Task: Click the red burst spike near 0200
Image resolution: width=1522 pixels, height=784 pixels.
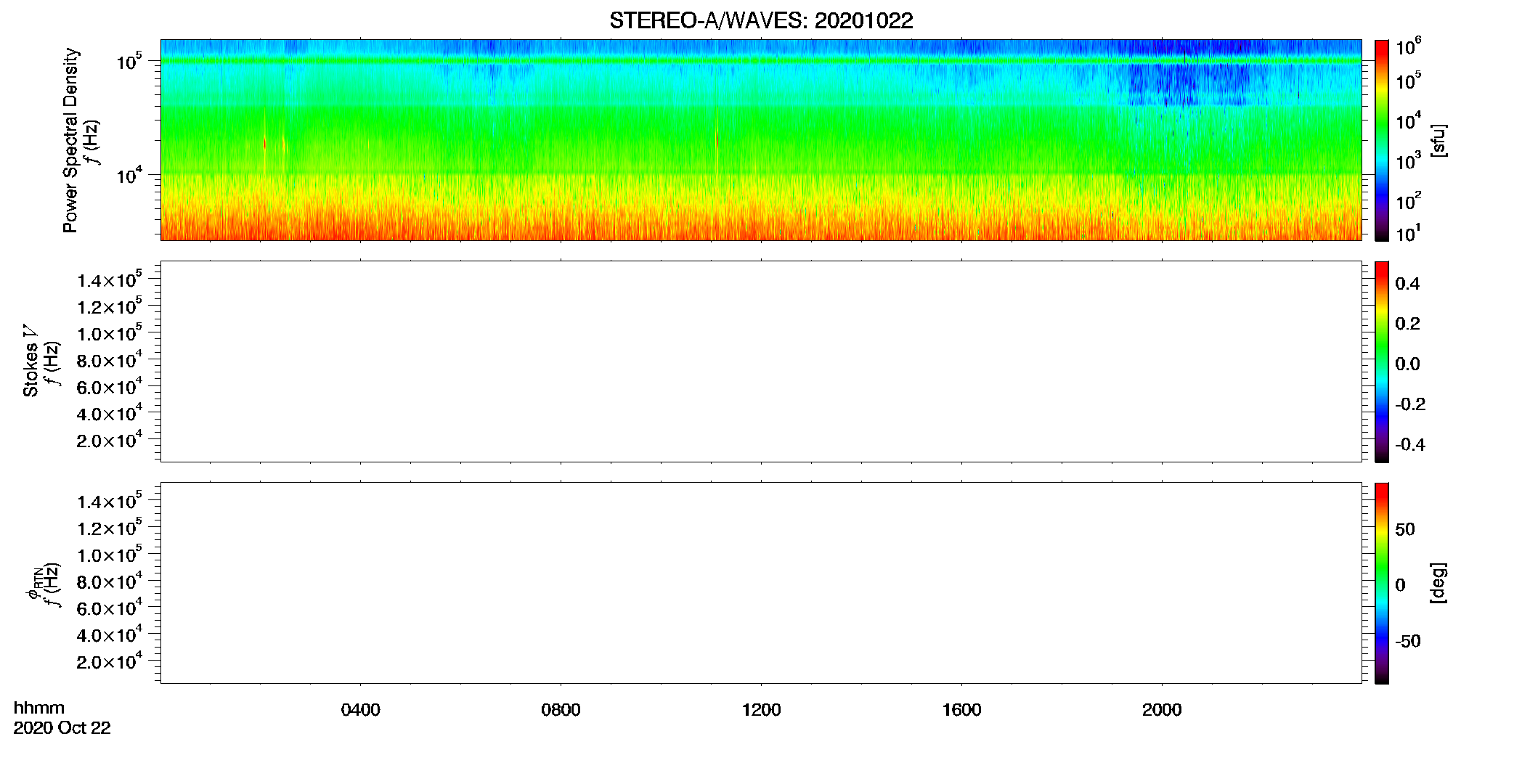Action: tap(264, 144)
